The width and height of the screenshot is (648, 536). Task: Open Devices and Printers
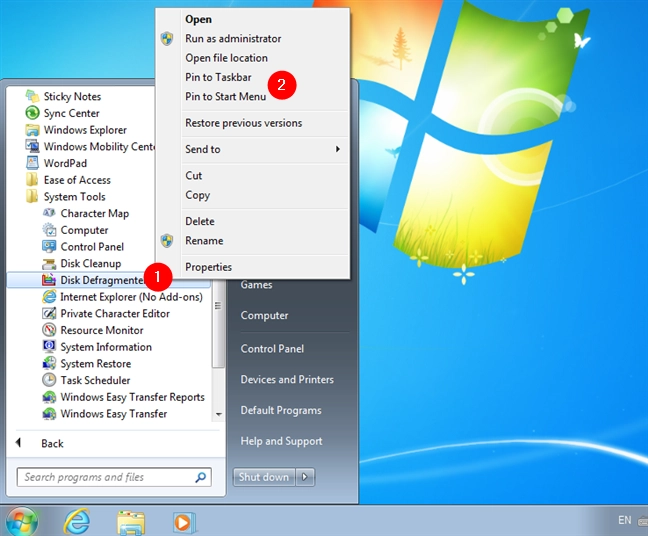287,379
